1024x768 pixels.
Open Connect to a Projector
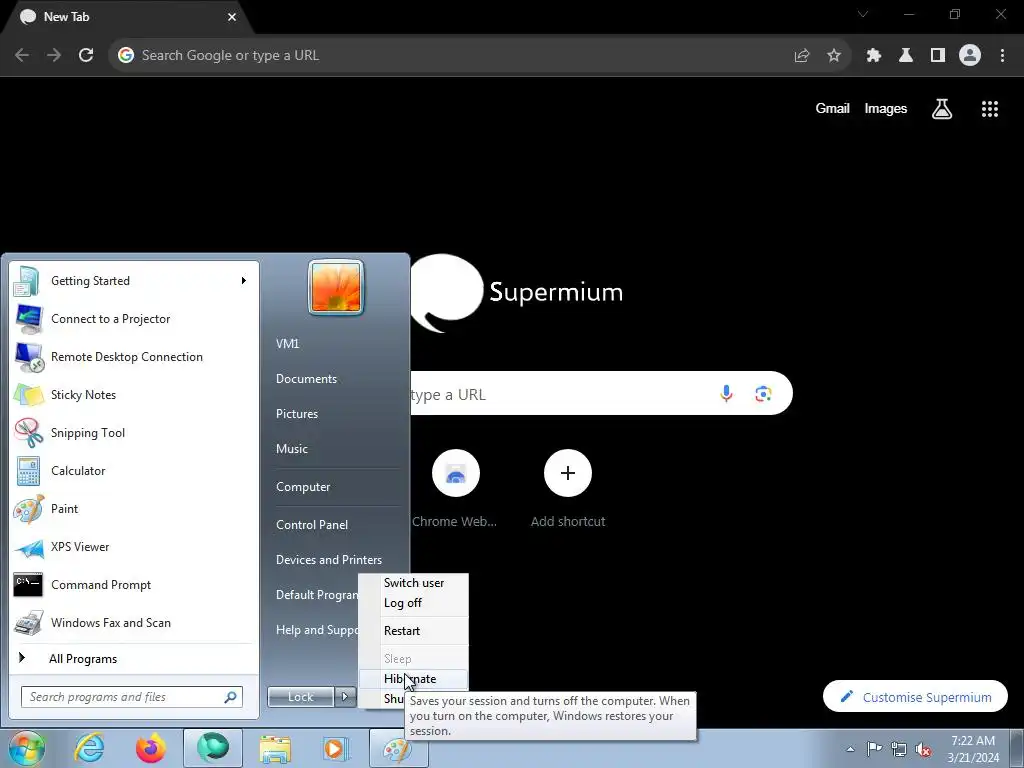(x=134, y=319)
